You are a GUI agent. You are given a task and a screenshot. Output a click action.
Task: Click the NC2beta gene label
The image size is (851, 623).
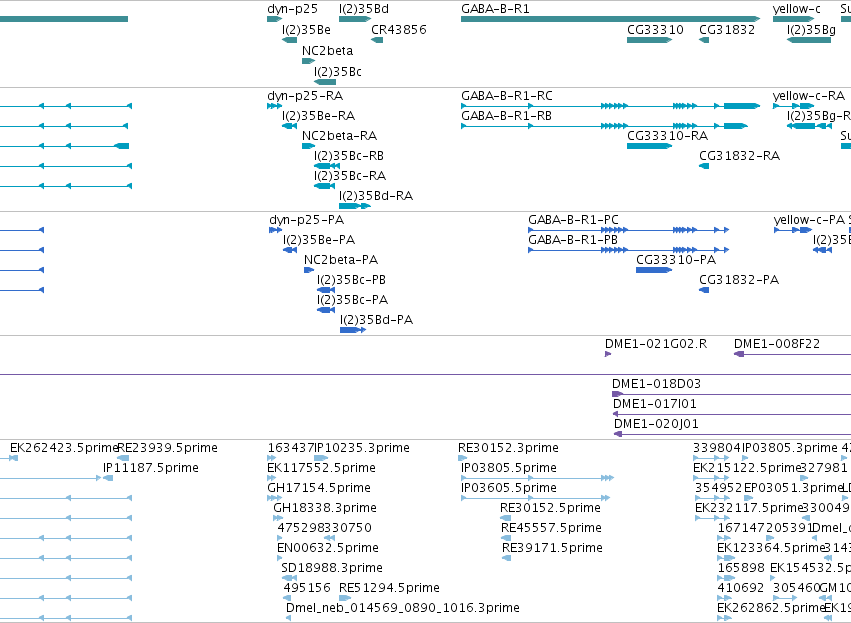pos(327,50)
